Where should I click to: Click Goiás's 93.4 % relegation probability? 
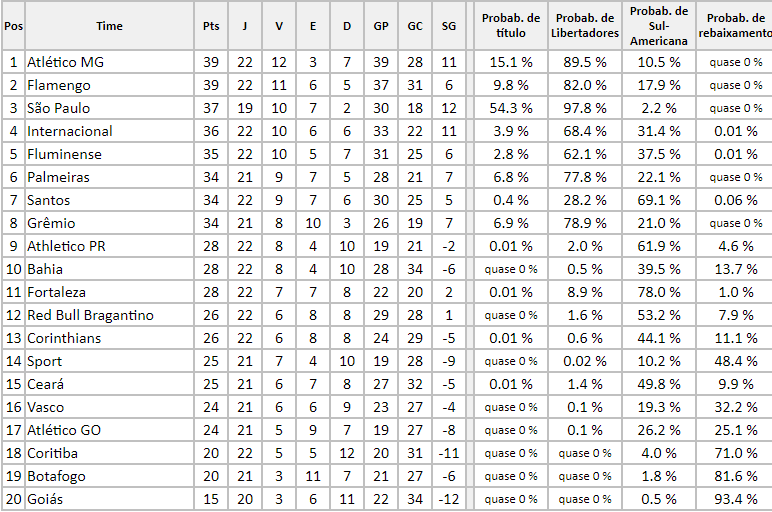tap(735, 499)
